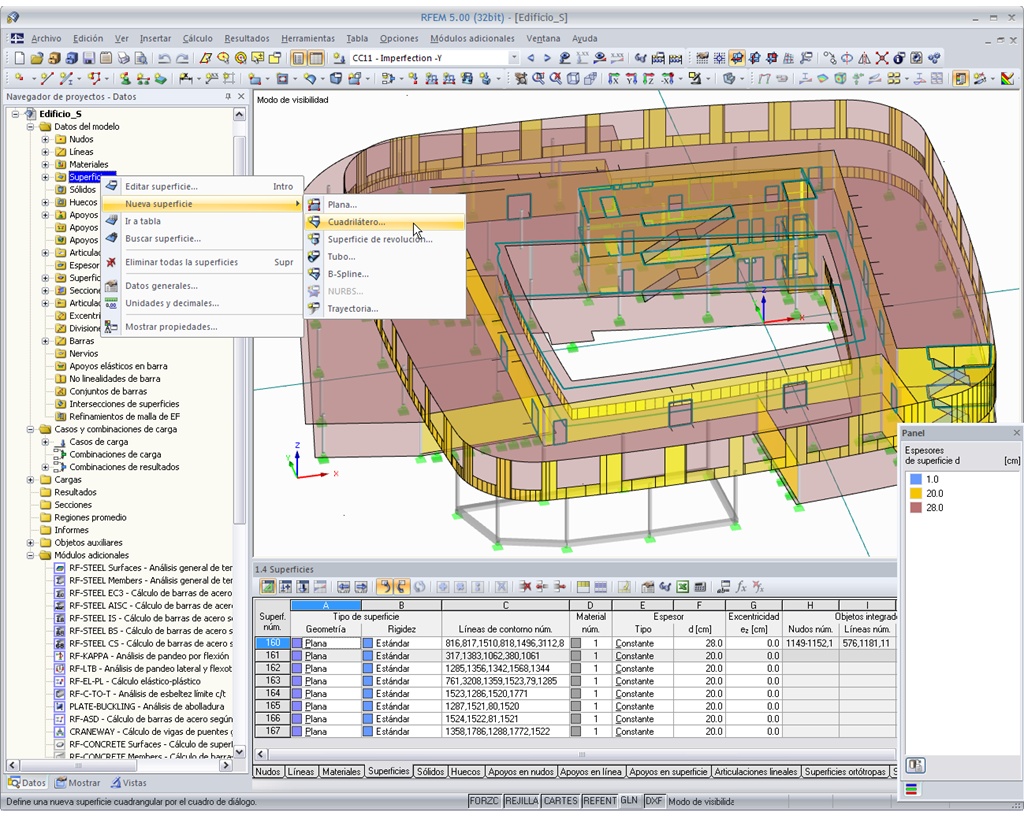Image resolution: width=1024 pixels, height=819 pixels.
Task: Choose Cuadrilátero... in the submenu
Action: click(385, 222)
